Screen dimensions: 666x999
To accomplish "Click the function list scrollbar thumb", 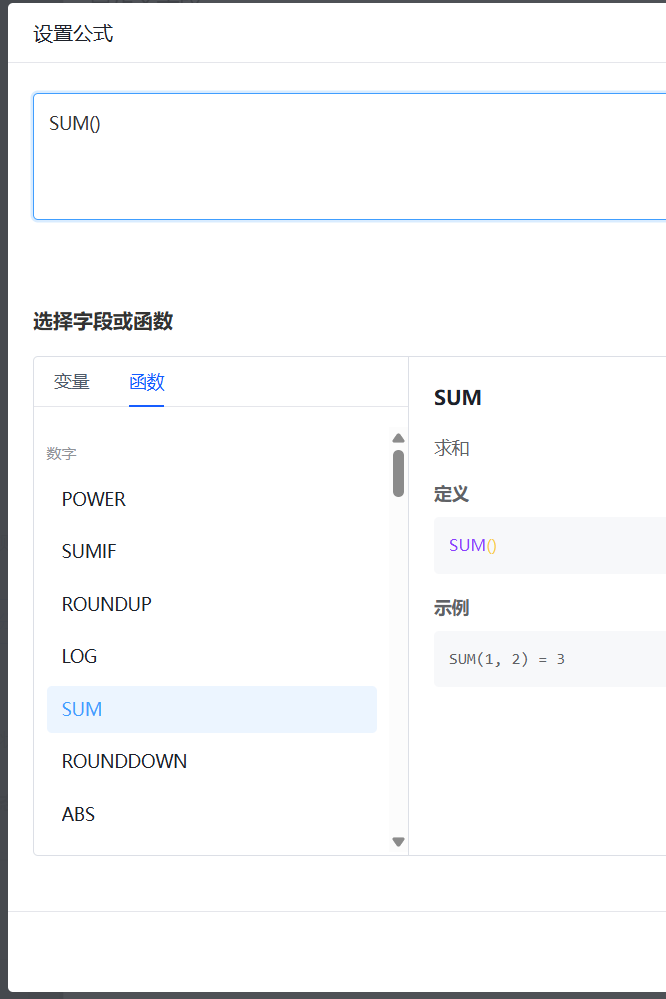I will (398, 473).
